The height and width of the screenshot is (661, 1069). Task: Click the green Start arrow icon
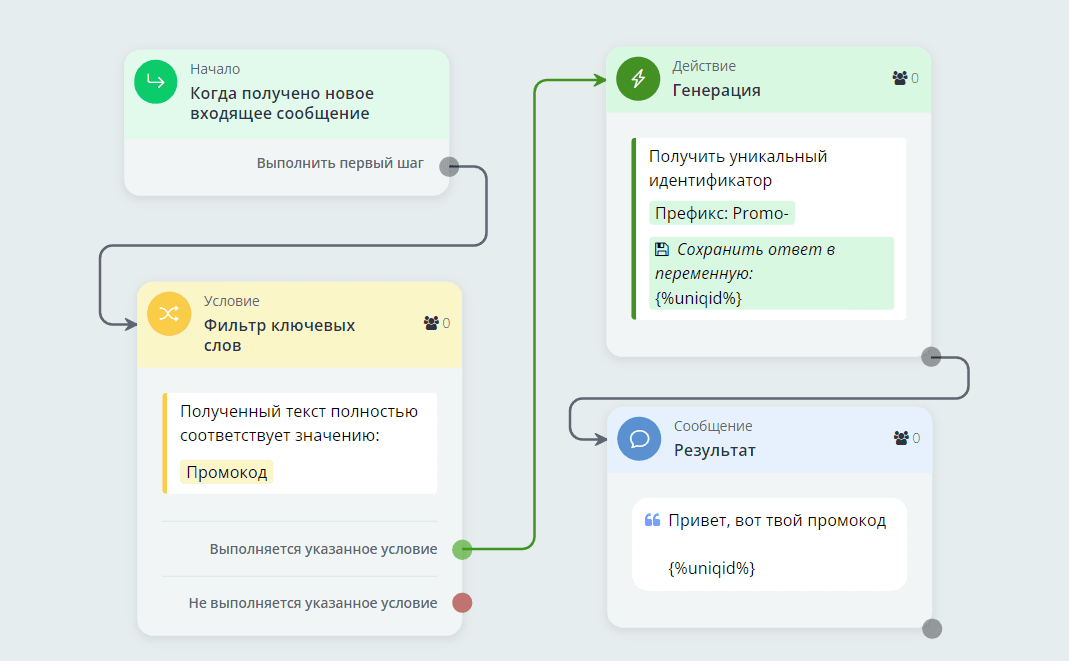coord(155,81)
